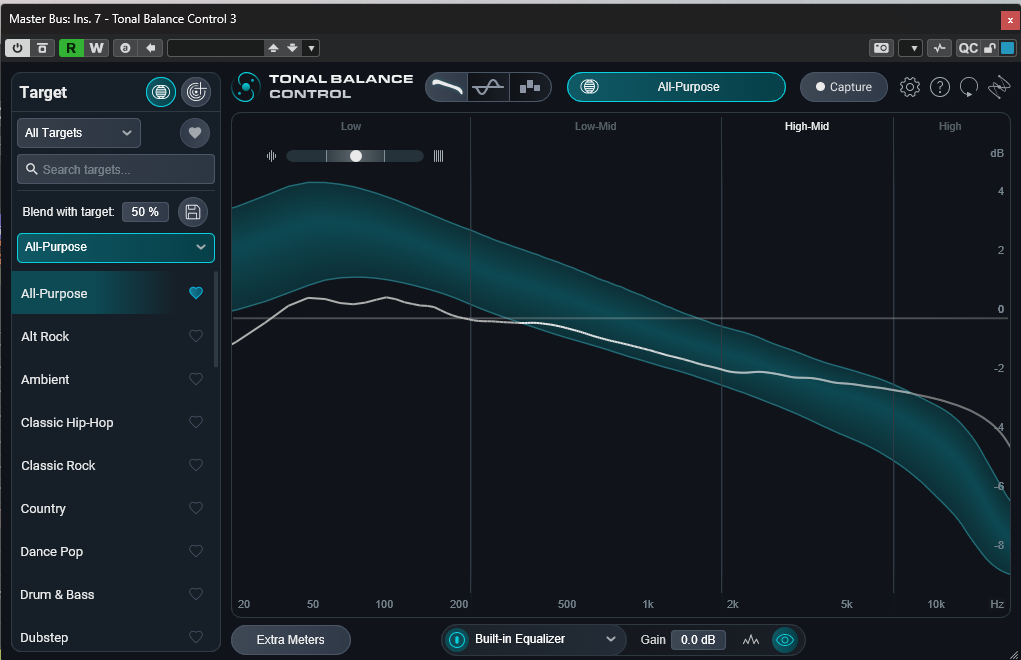Toggle the favorites filter heart button
The width and height of the screenshot is (1021, 660).
point(195,133)
